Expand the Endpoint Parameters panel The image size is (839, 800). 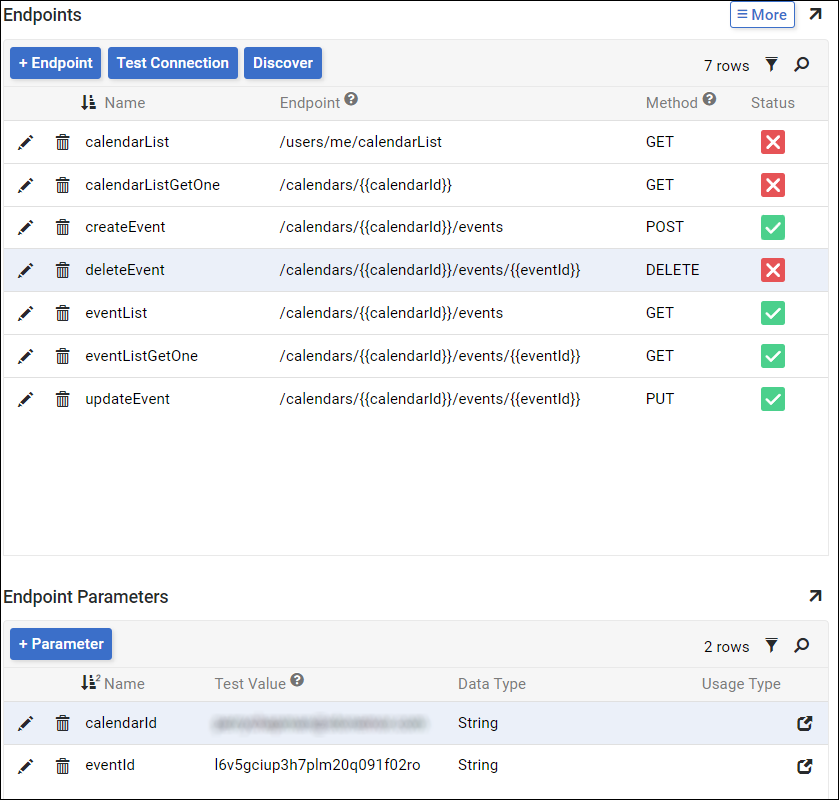tap(815, 596)
